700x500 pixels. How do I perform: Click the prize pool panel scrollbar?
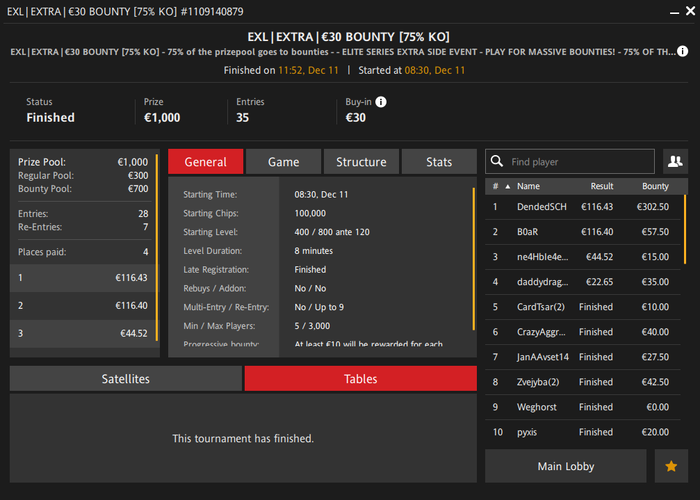coord(157,248)
